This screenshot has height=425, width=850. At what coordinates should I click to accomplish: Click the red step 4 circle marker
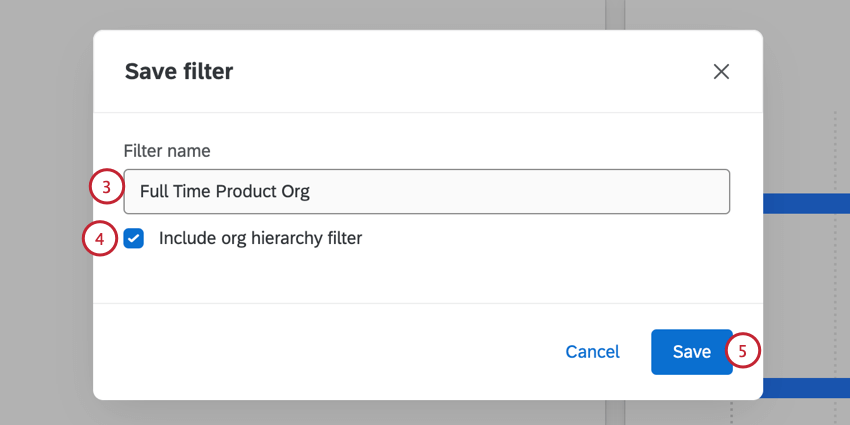pos(100,240)
